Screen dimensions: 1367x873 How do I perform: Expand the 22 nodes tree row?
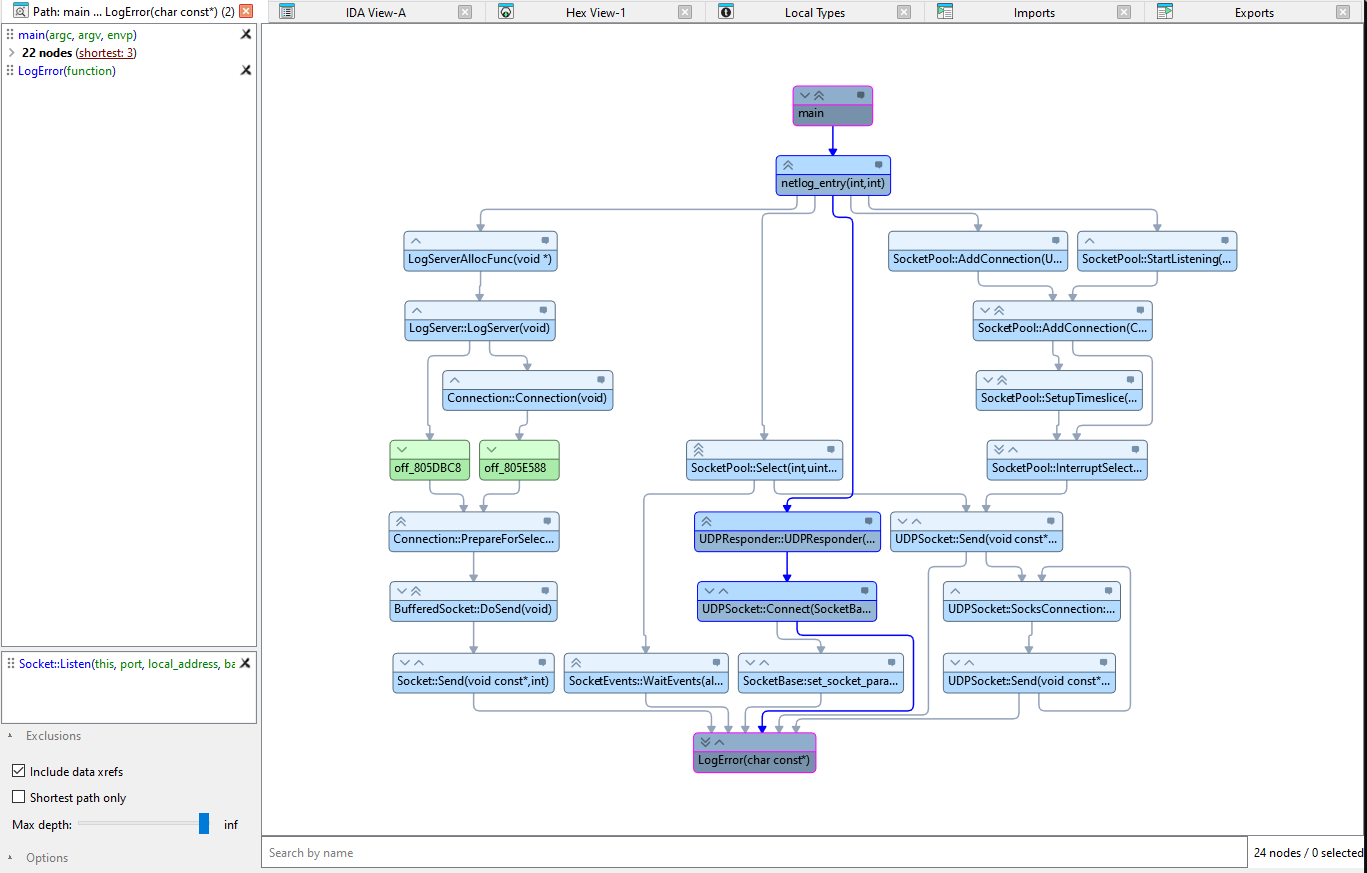(11, 52)
